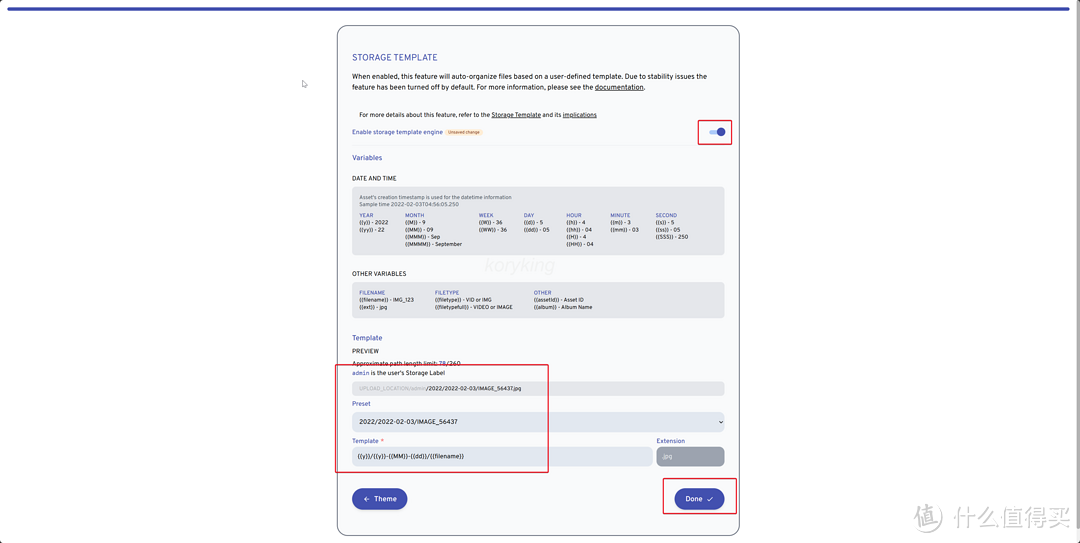Click the STORAGE TEMPLATE title
This screenshot has height=543, width=1080.
394,58
